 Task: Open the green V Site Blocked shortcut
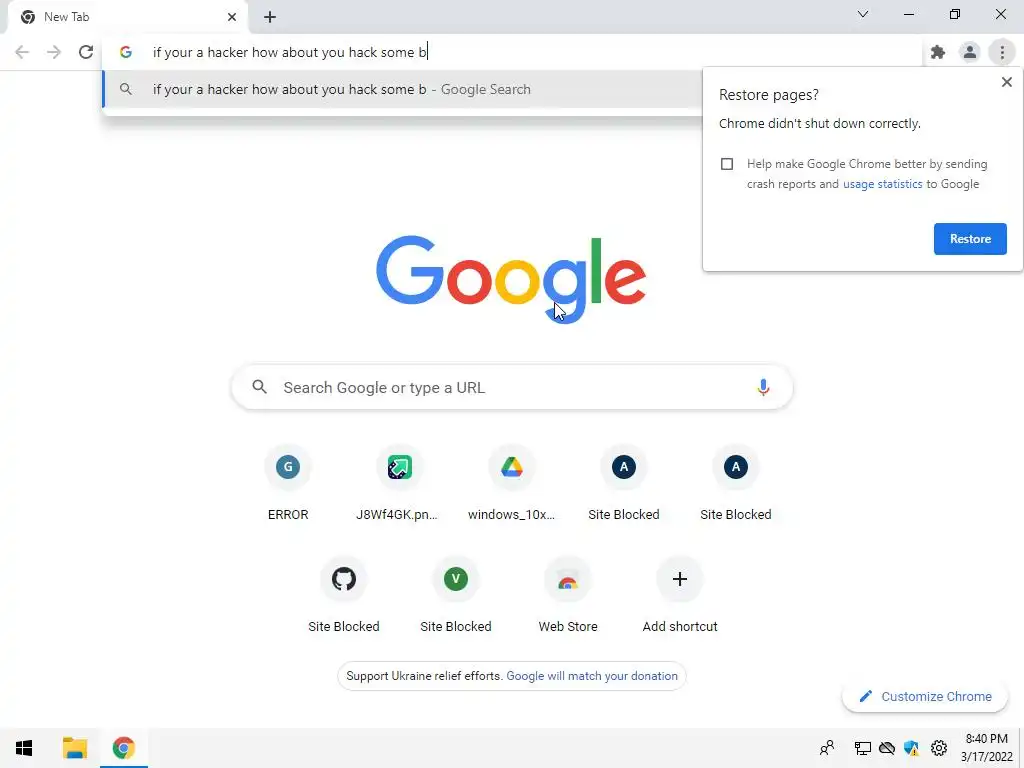coord(456,595)
